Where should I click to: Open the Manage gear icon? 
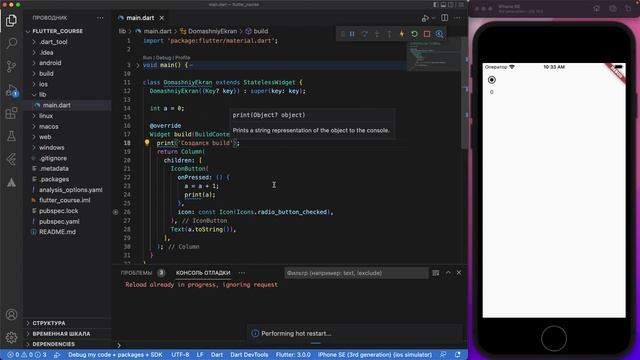click(x=11, y=337)
